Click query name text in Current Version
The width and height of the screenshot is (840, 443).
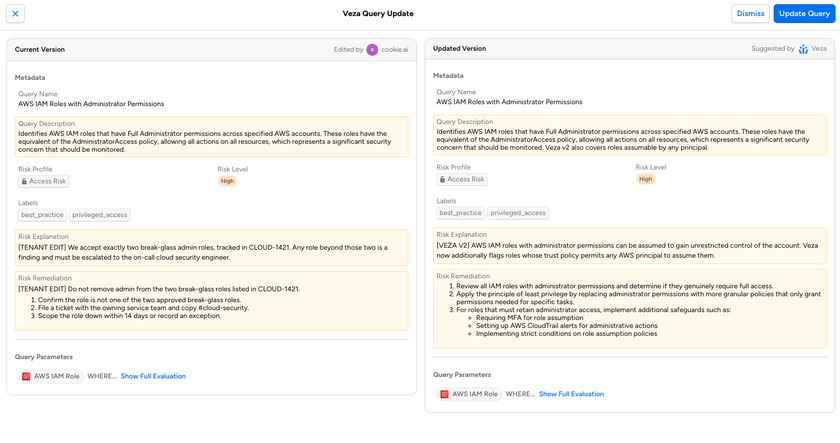(x=91, y=104)
